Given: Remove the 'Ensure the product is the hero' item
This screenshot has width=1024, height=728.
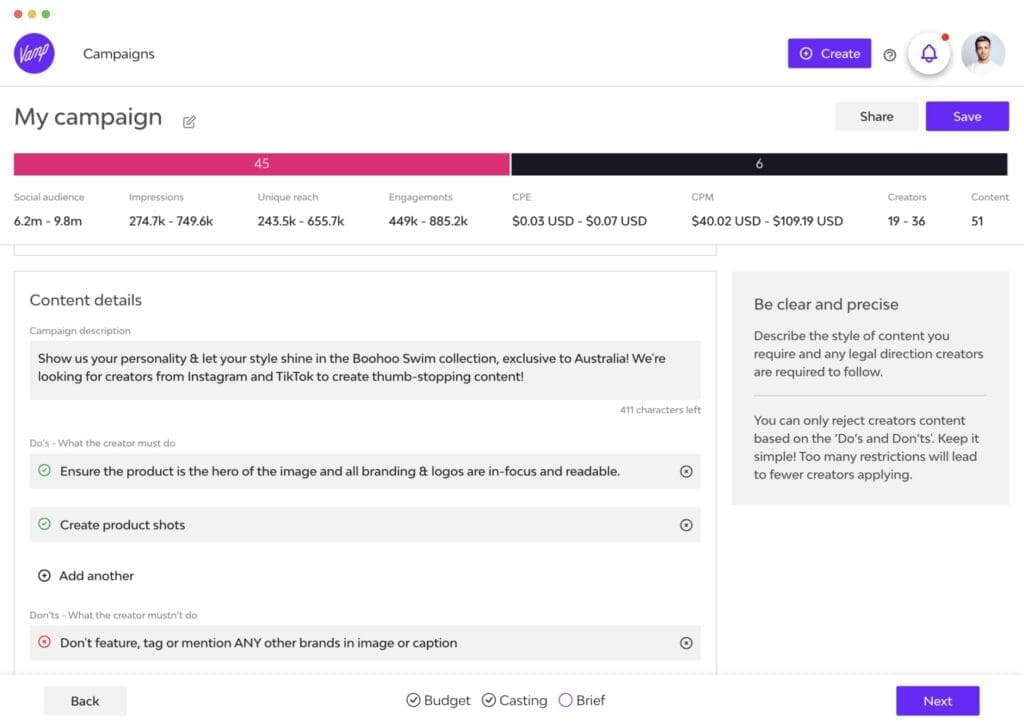Looking at the screenshot, I should (686, 471).
